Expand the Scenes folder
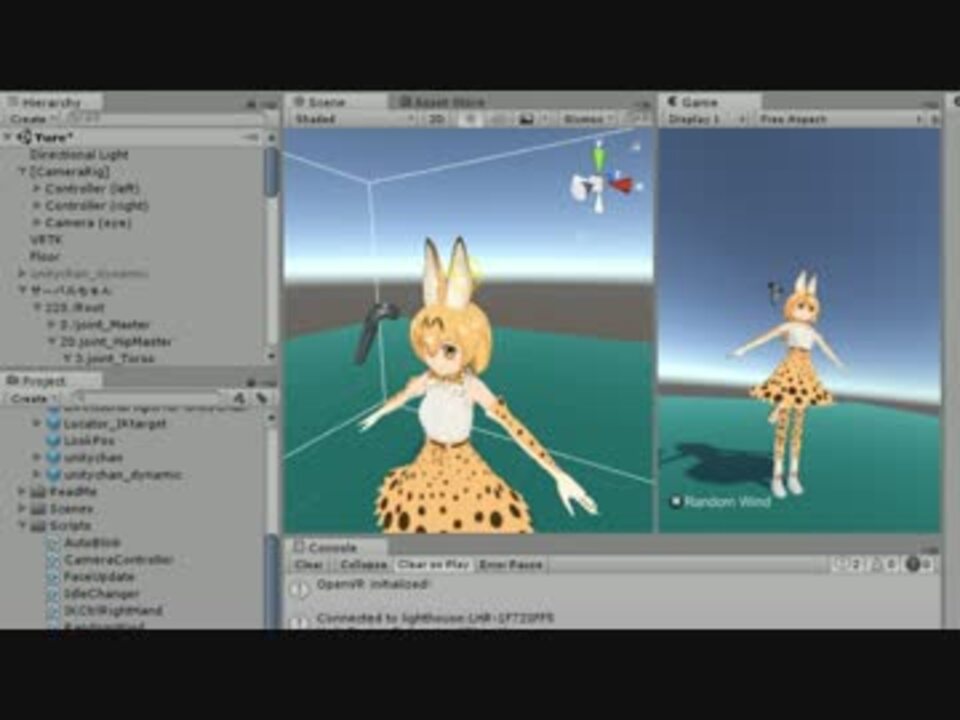 [x=22, y=508]
